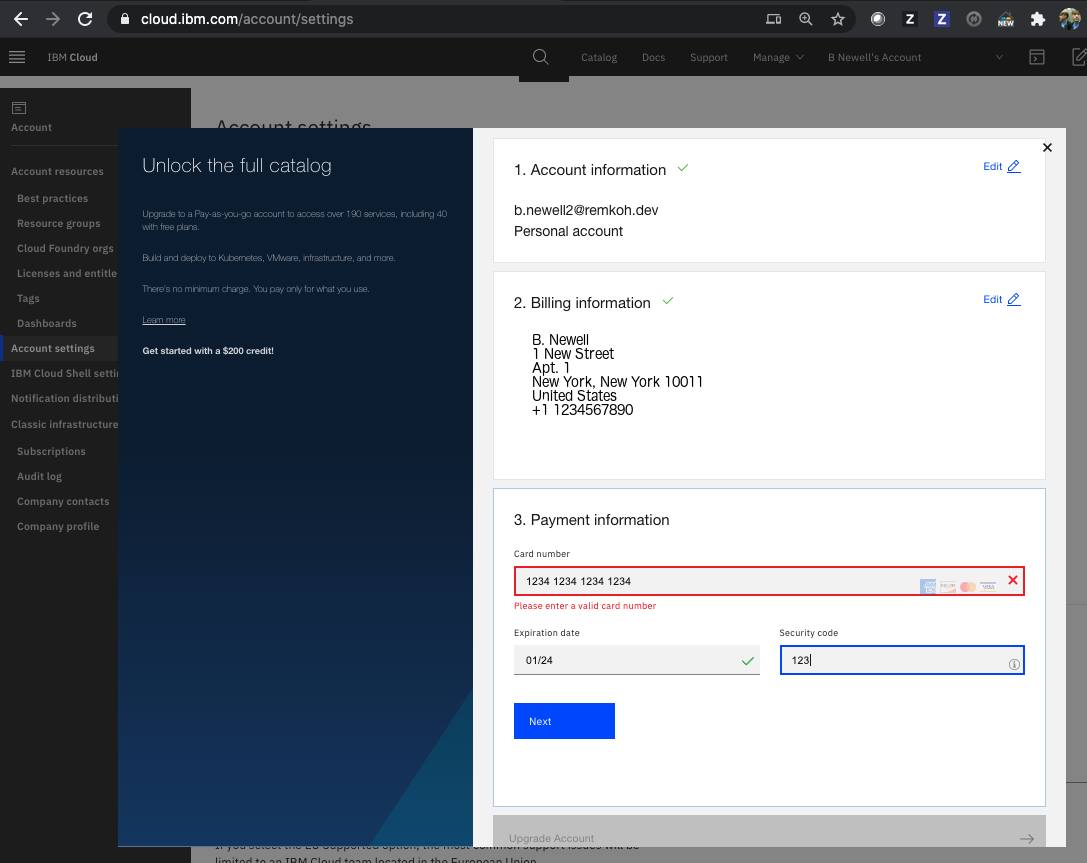Open the Docs header link
1087x863 pixels.
click(x=653, y=58)
